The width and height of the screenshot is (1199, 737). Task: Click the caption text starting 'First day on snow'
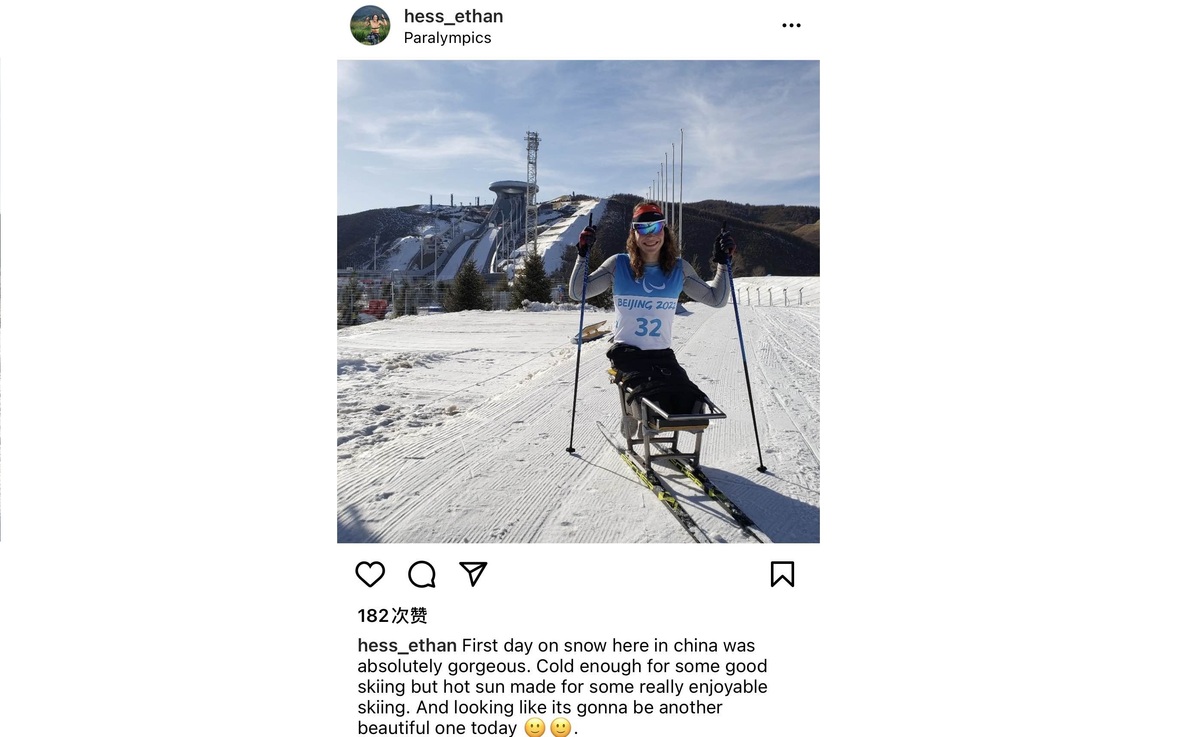tap(563, 687)
